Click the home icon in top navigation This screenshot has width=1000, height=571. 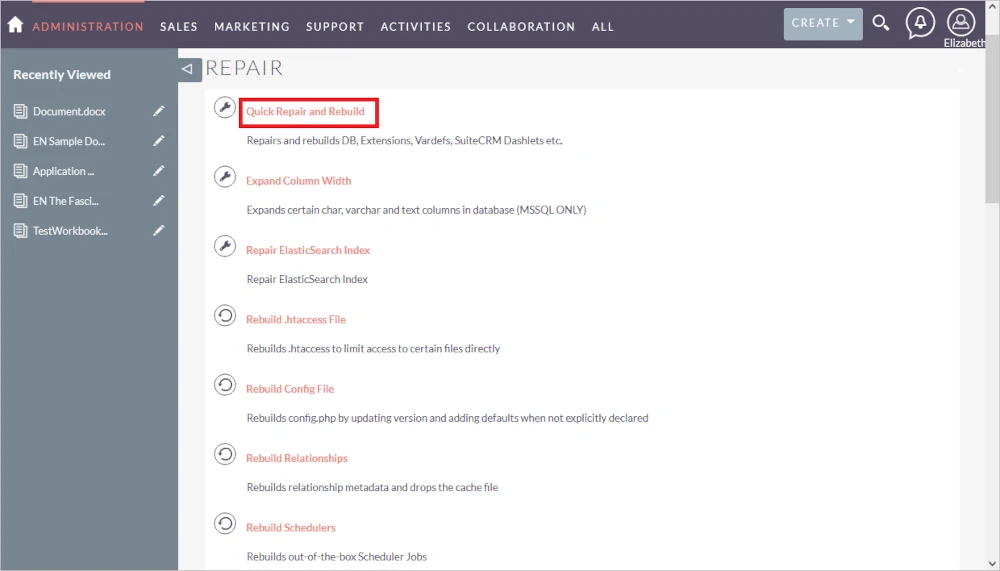point(15,25)
